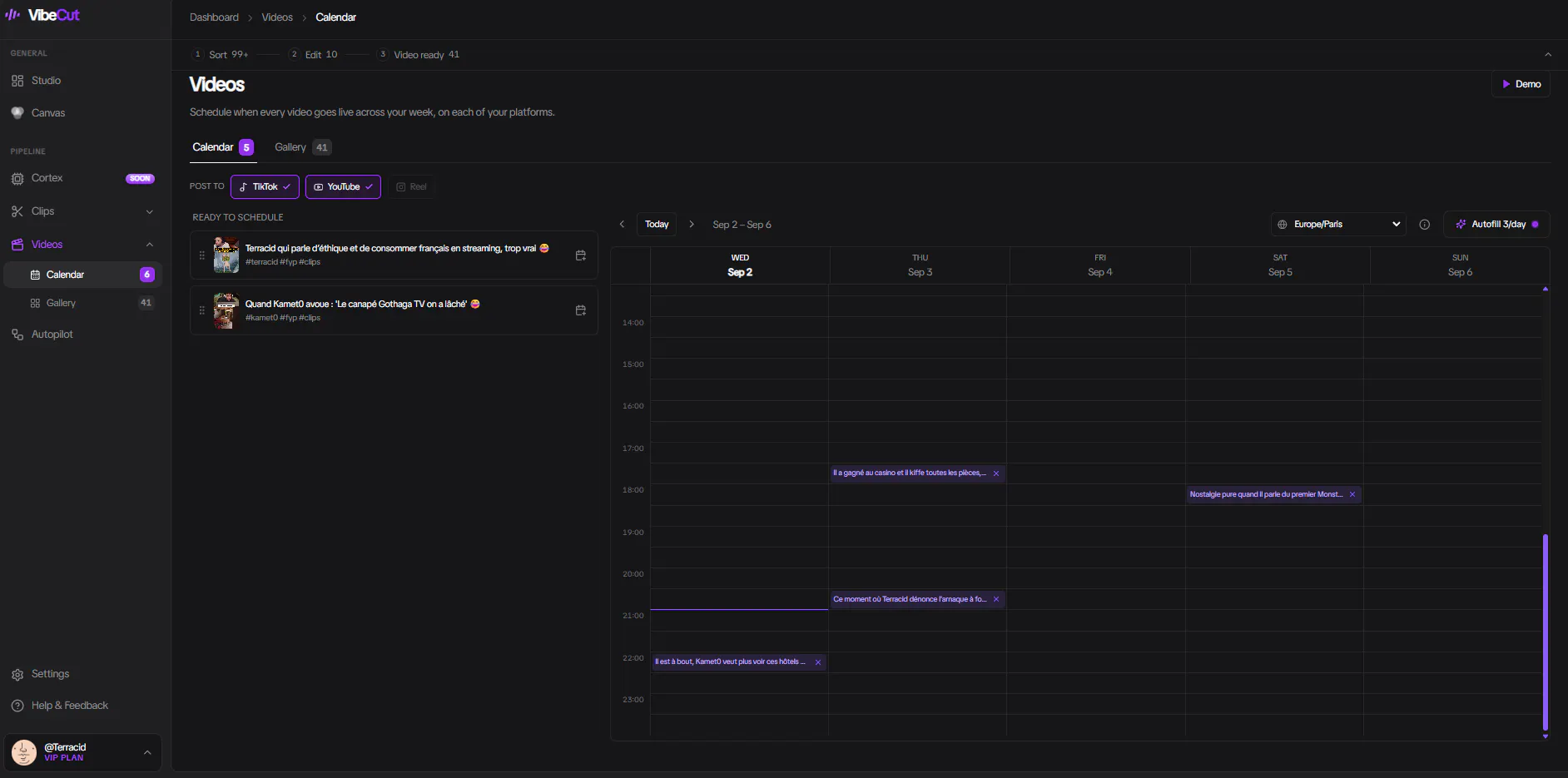
Task: Select the THU Sep 3 column header
Action: click(x=920, y=265)
